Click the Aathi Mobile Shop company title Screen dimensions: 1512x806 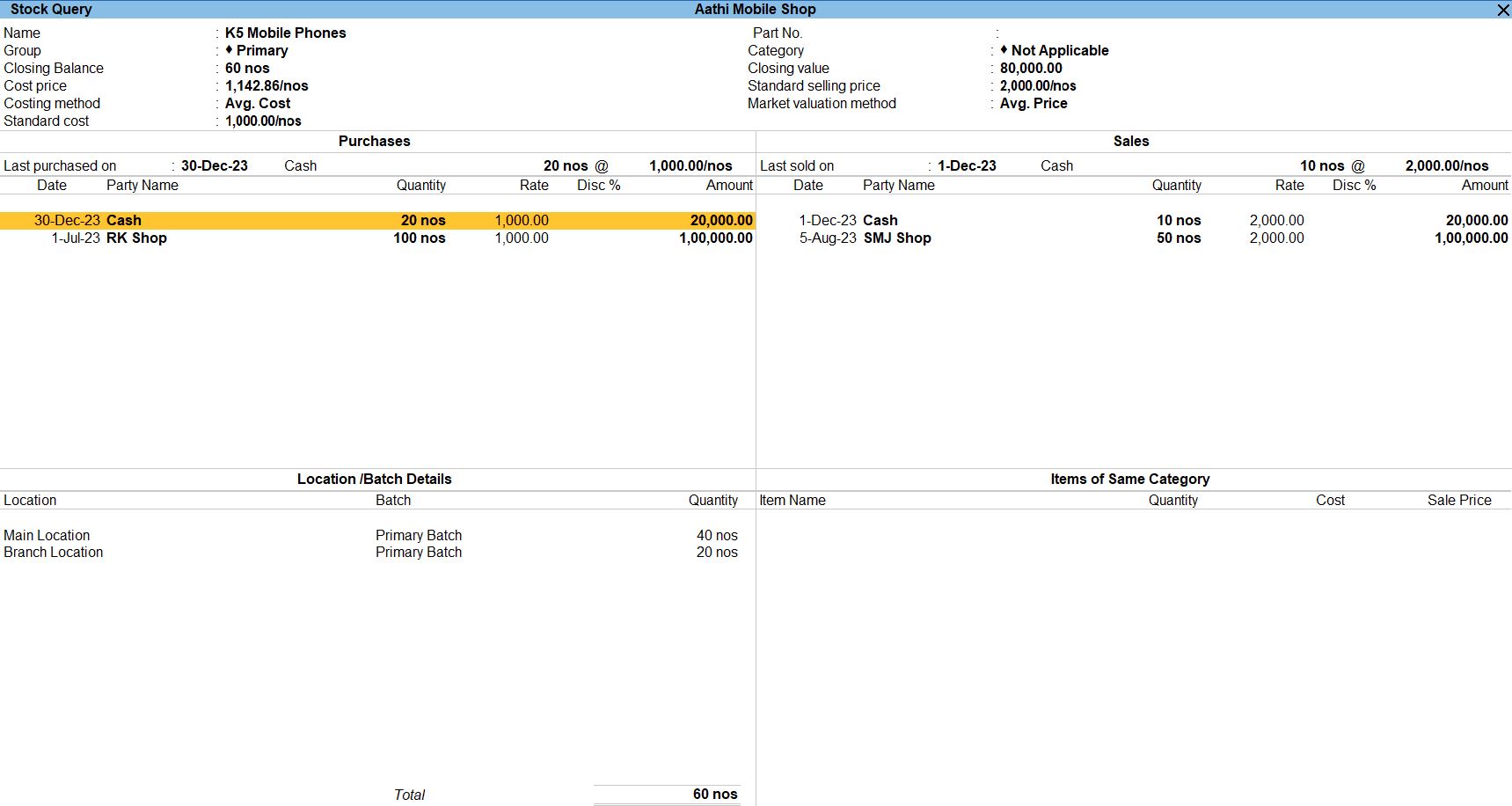click(x=756, y=9)
